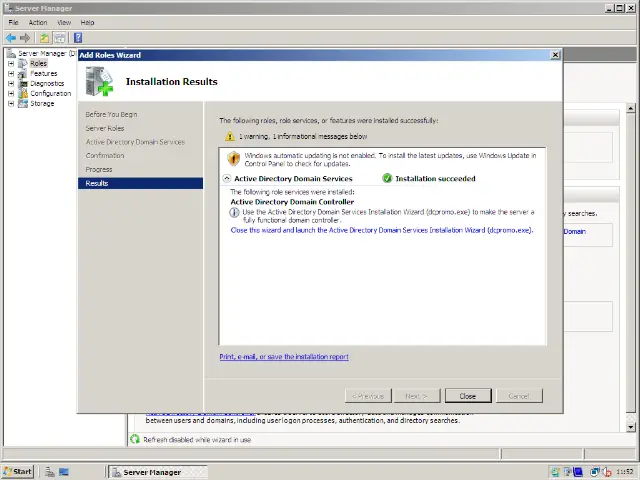Click the Forward arrow toolbar icon
The height and width of the screenshot is (480, 640).
[x=25, y=38]
